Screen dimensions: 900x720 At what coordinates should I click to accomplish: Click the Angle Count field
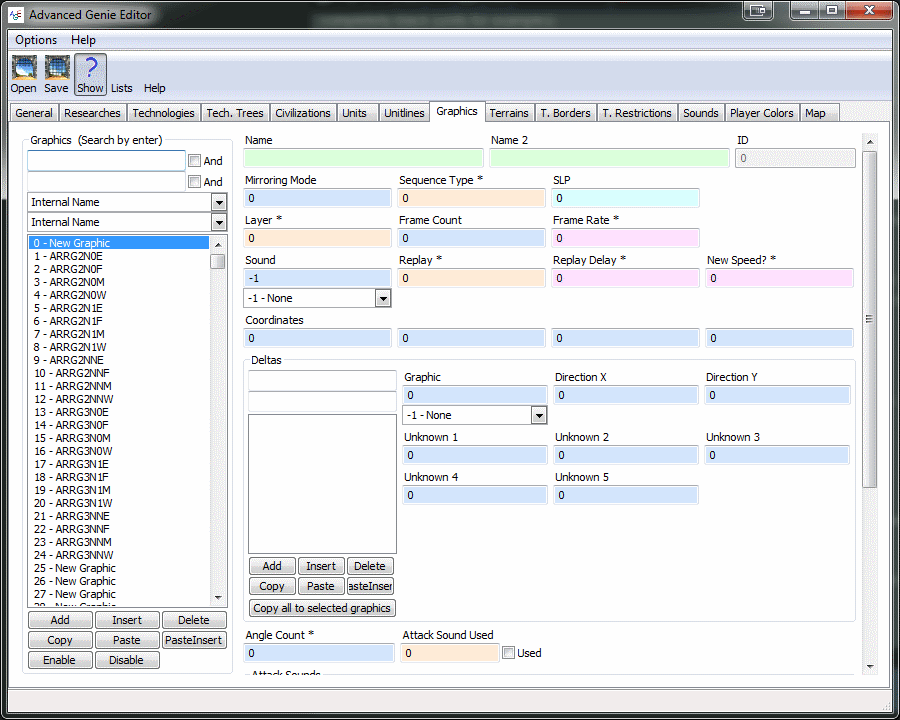point(319,653)
